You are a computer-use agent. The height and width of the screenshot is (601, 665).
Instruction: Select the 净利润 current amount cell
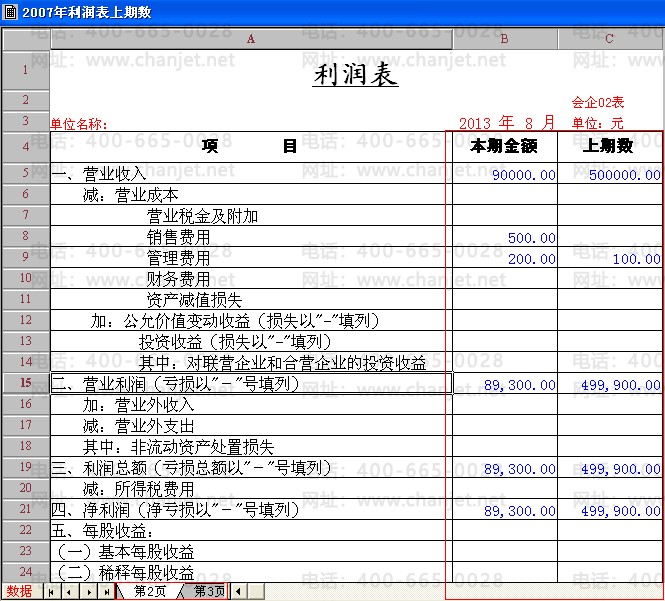tap(504, 509)
